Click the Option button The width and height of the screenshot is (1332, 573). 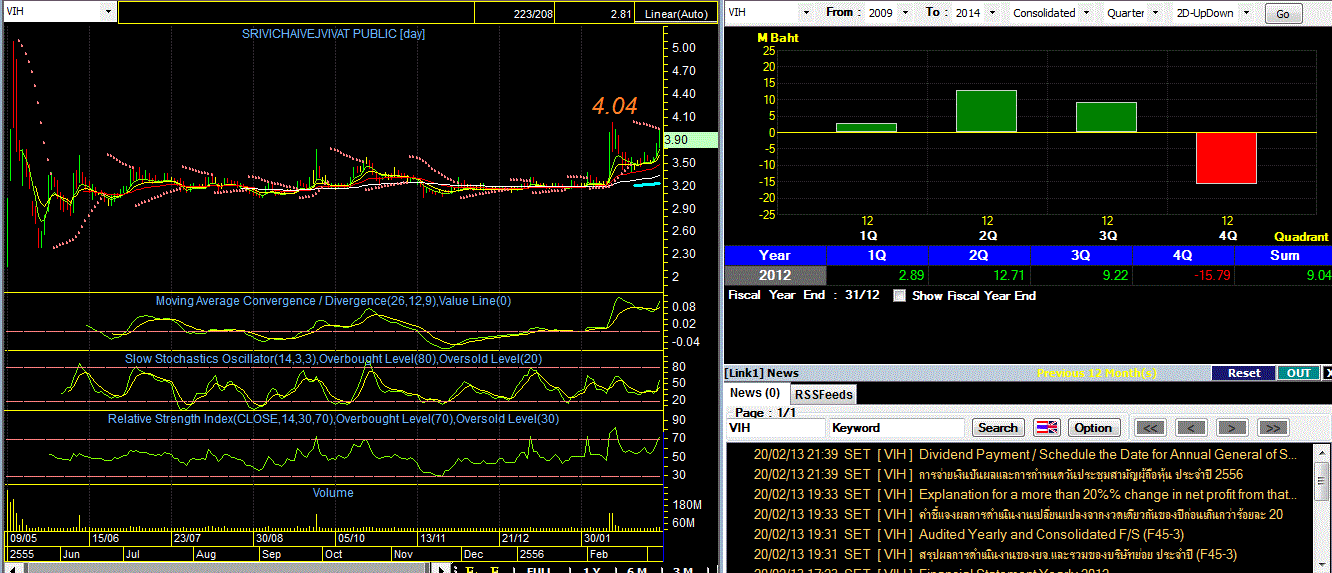1093,428
